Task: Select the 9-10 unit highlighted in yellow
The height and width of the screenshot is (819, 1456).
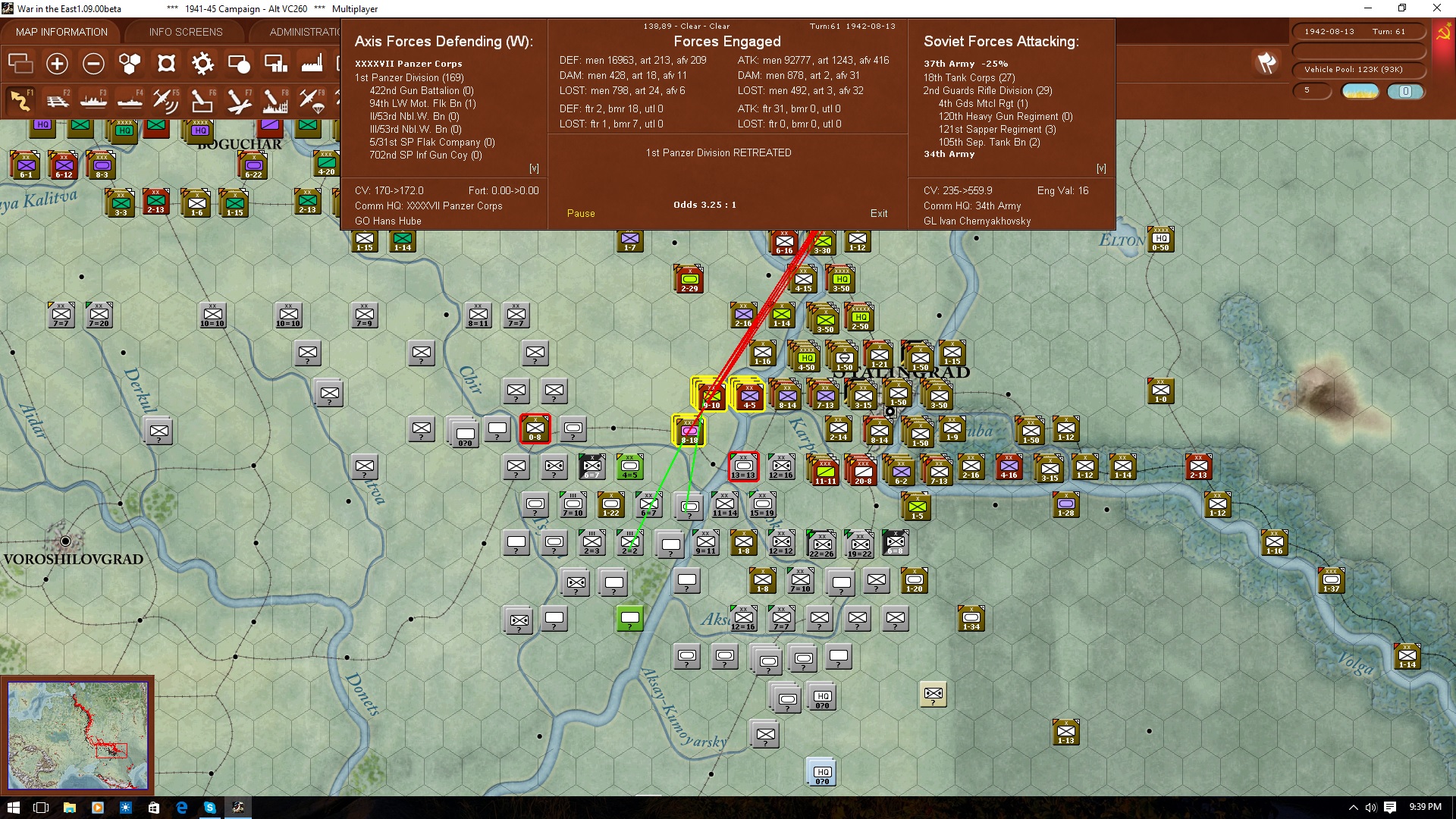Action: (711, 395)
